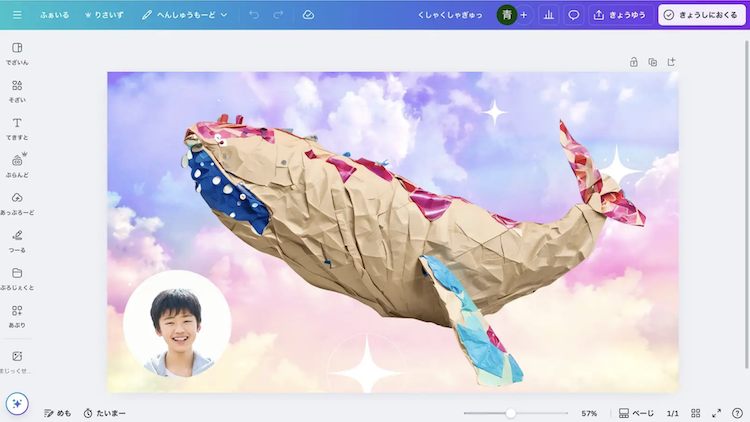The image size is (750, 422).
Task: Open the つーる drawing tools panel
Action: click(17, 240)
